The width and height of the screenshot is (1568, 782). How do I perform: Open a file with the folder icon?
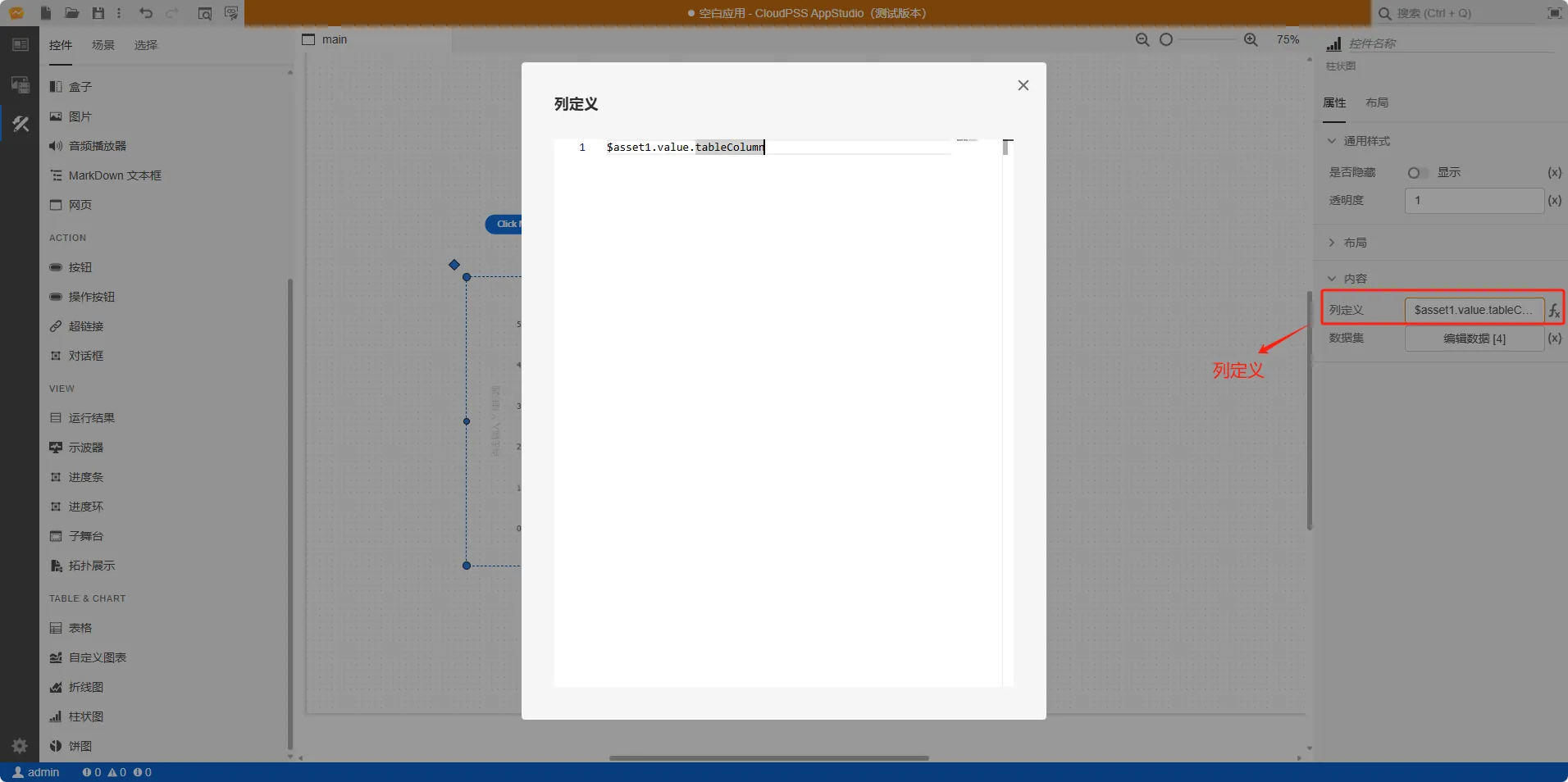(x=72, y=13)
